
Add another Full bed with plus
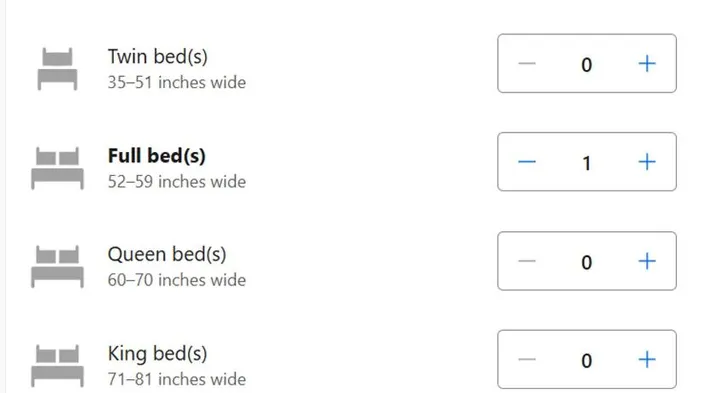point(647,162)
